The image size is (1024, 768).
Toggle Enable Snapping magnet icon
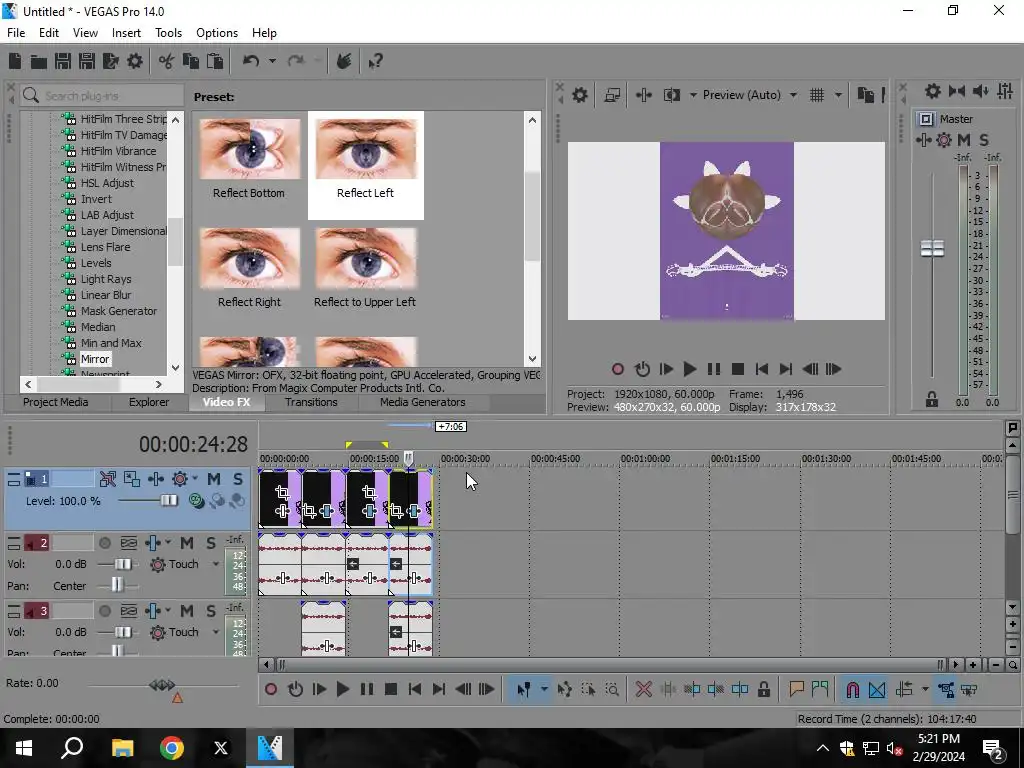[x=852, y=689]
